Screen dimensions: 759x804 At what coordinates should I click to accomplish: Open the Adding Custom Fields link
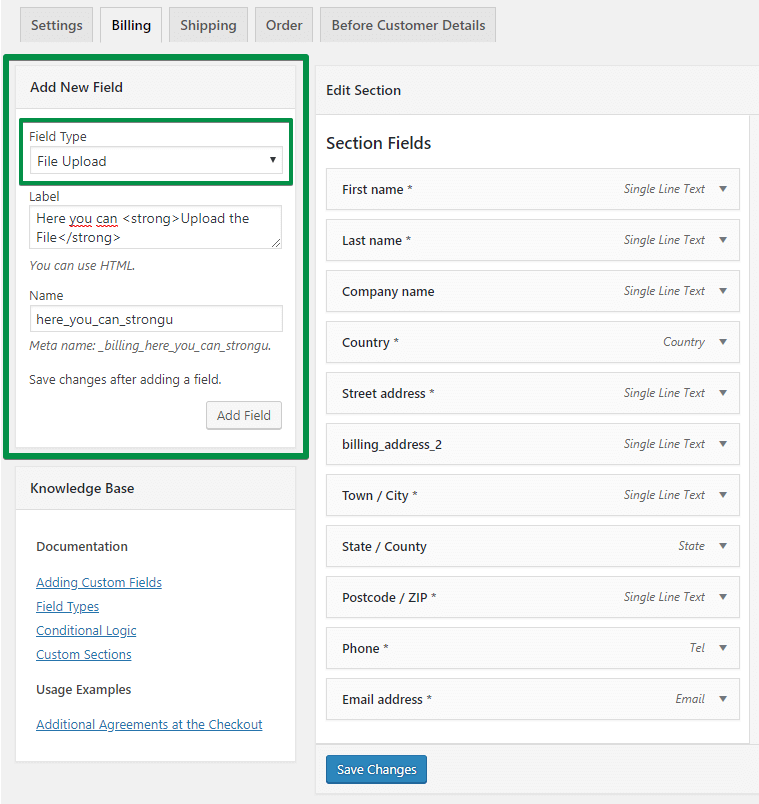99,582
